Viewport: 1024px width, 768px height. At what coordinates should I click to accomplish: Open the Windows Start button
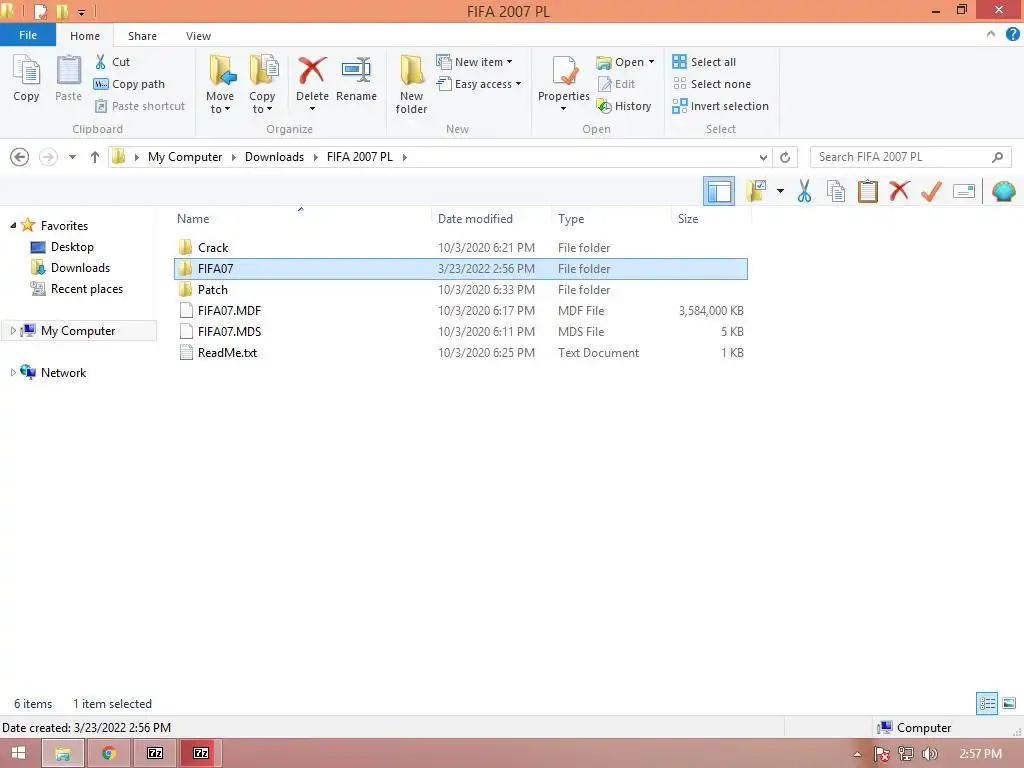tap(18, 753)
